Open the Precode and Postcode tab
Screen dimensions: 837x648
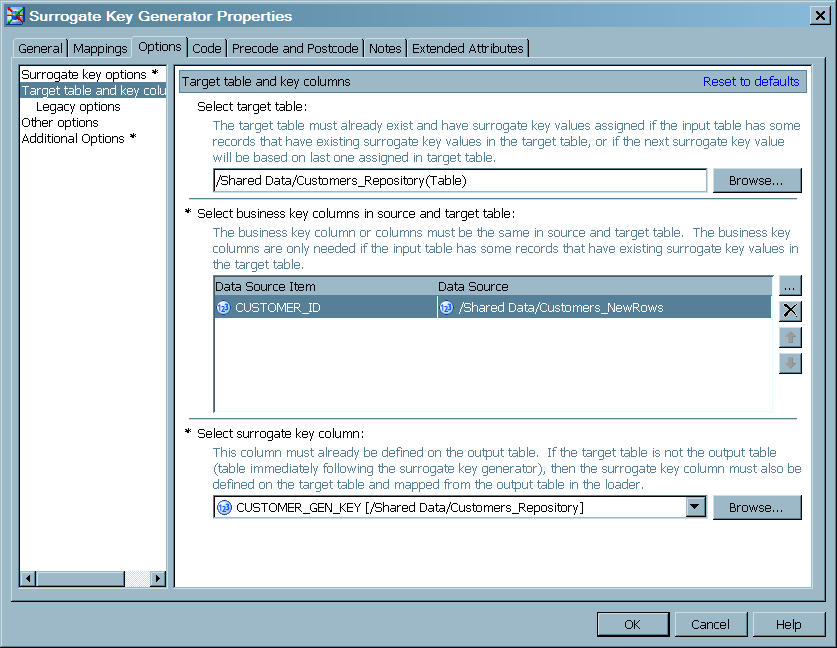click(x=294, y=47)
